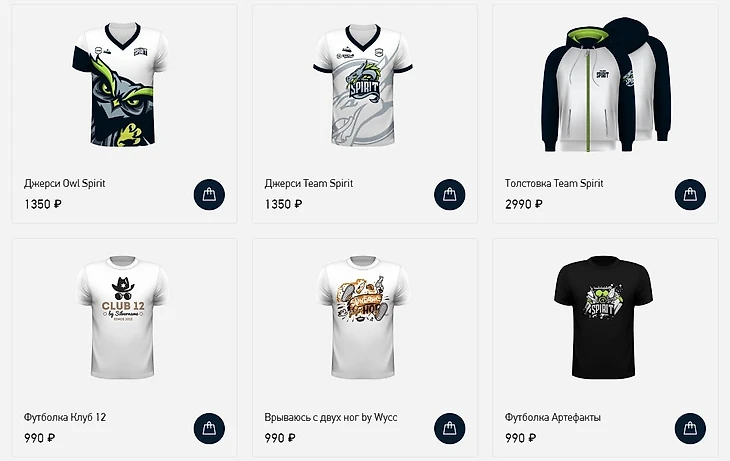
Task: Open the Owl Spirit jersey image
Action: point(120,84)
